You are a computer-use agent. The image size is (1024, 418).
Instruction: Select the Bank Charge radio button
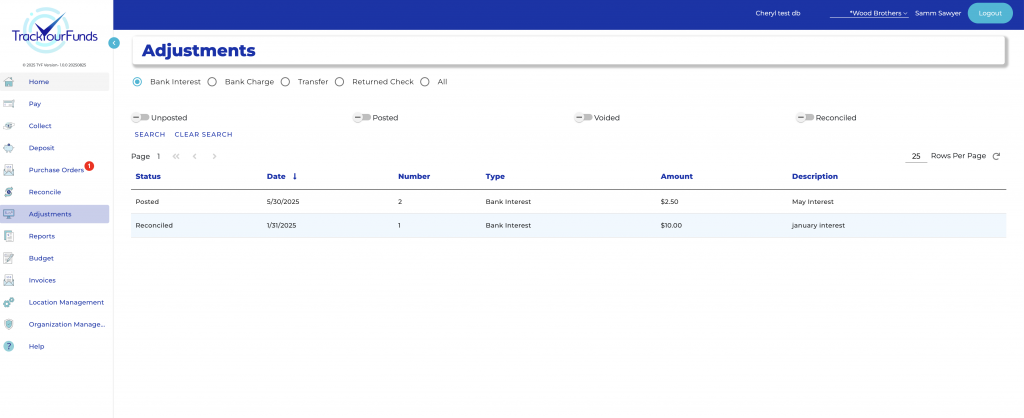pyautogui.click(x=212, y=82)
